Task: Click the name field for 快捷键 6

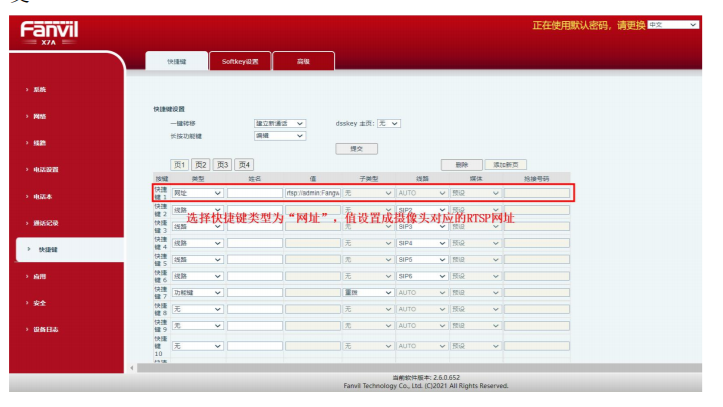Action: [255, 277]
